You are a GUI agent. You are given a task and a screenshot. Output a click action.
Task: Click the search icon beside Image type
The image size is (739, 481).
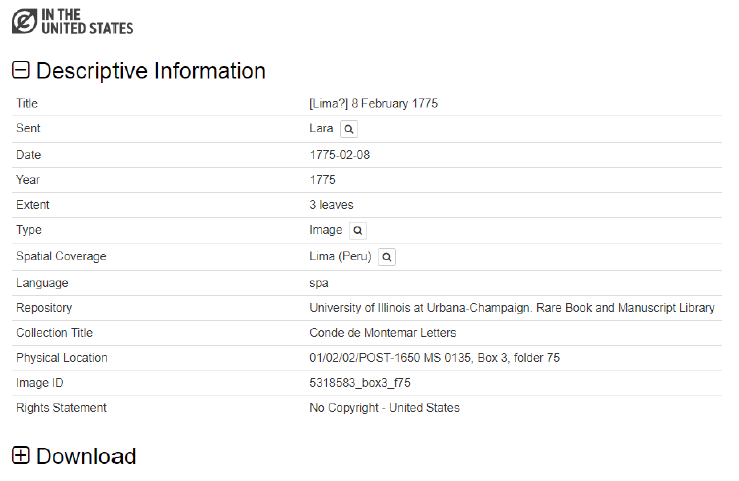coord(357,231)
